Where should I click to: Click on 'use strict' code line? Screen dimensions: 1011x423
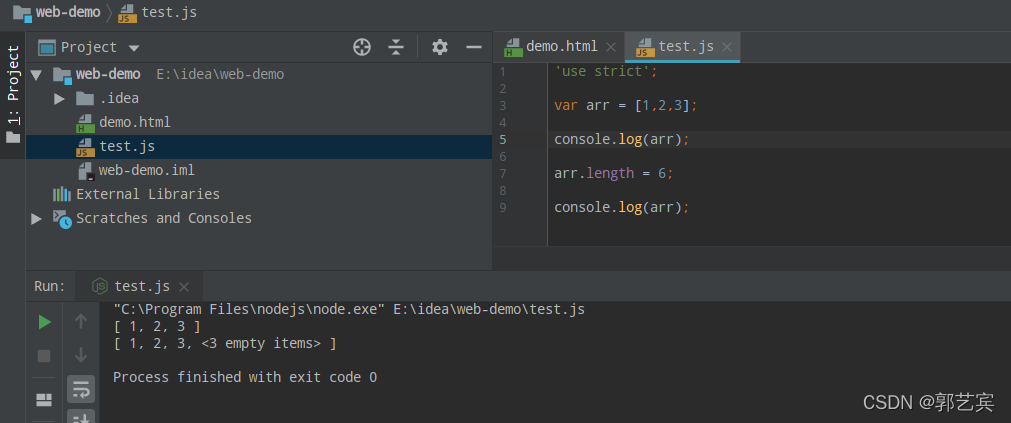(605, 72)
